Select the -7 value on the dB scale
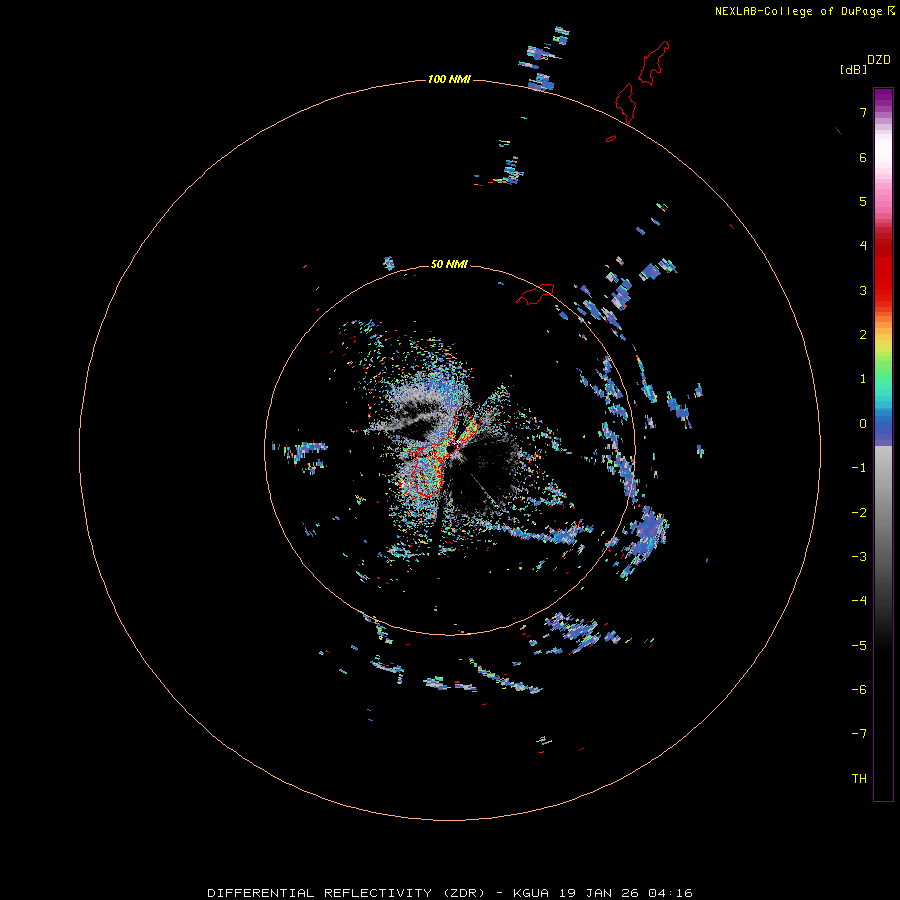 (x=859, y=734)
